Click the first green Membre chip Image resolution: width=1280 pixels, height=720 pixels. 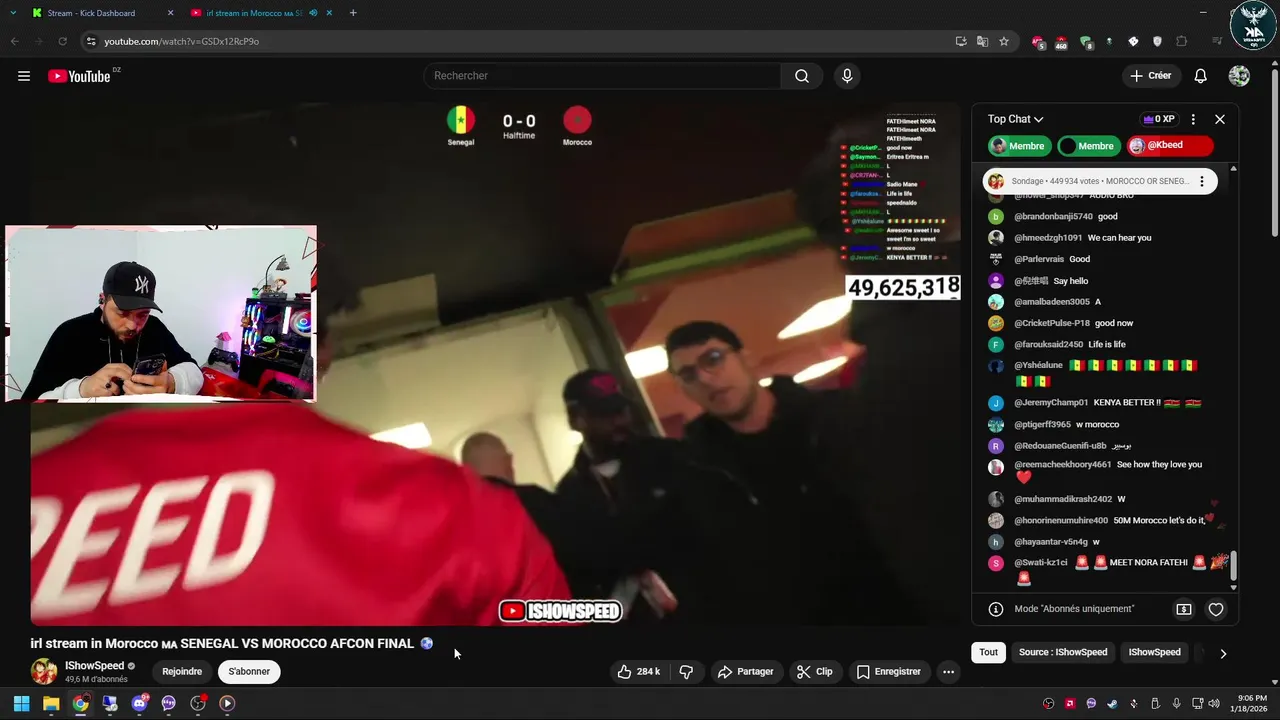click(x=1020, y=146)
